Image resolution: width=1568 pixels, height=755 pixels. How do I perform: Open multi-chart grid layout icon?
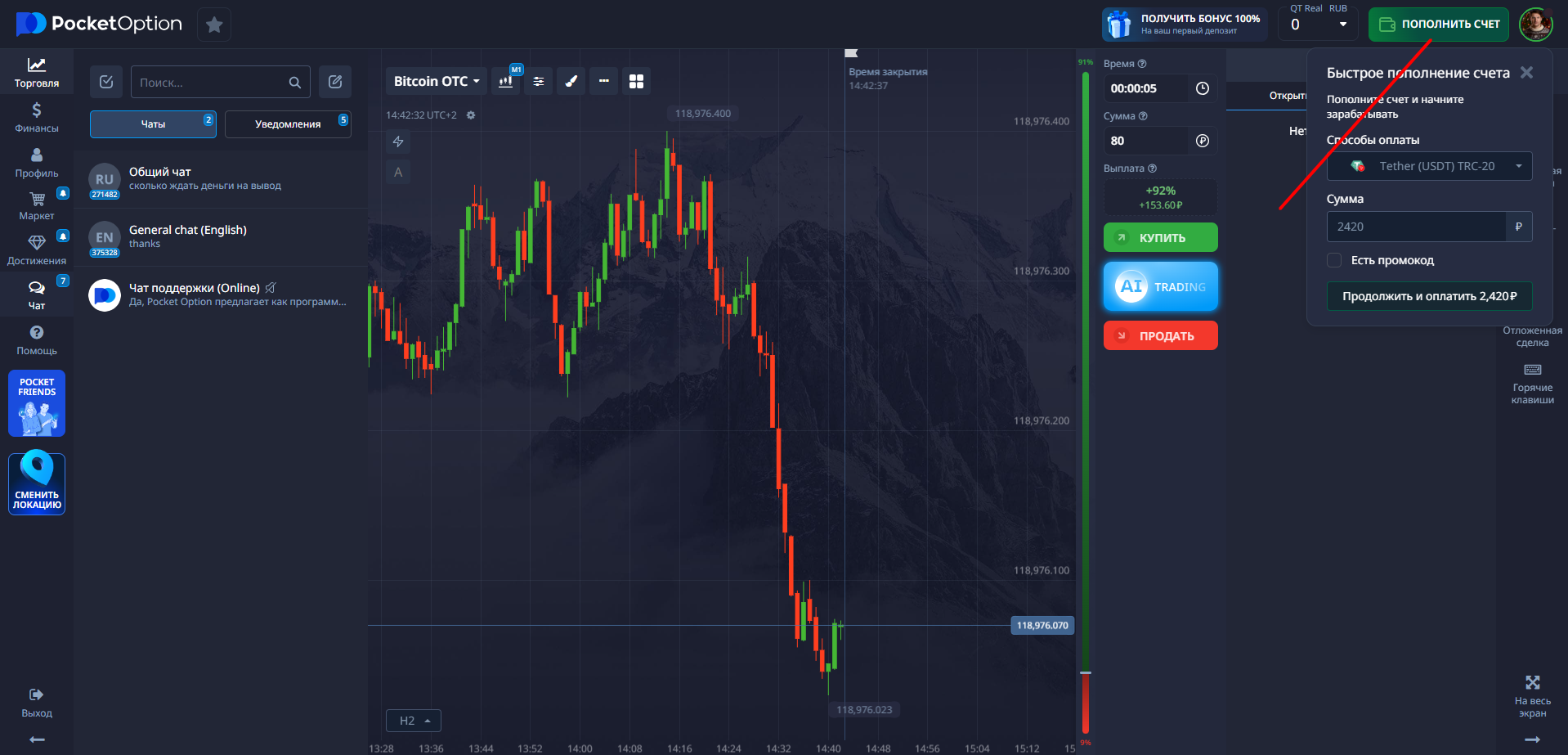[x=636, y=81]
